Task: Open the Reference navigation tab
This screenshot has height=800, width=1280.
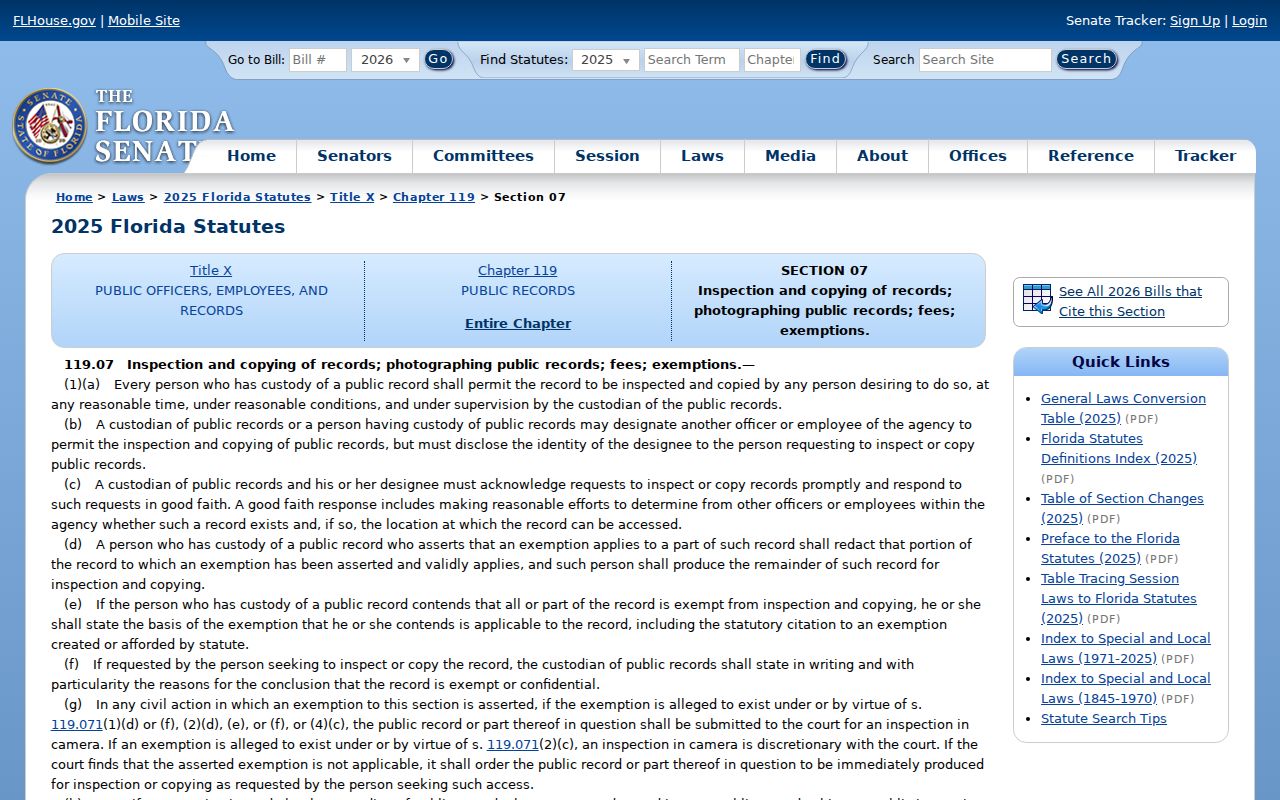Action: tap(1091, 156)
